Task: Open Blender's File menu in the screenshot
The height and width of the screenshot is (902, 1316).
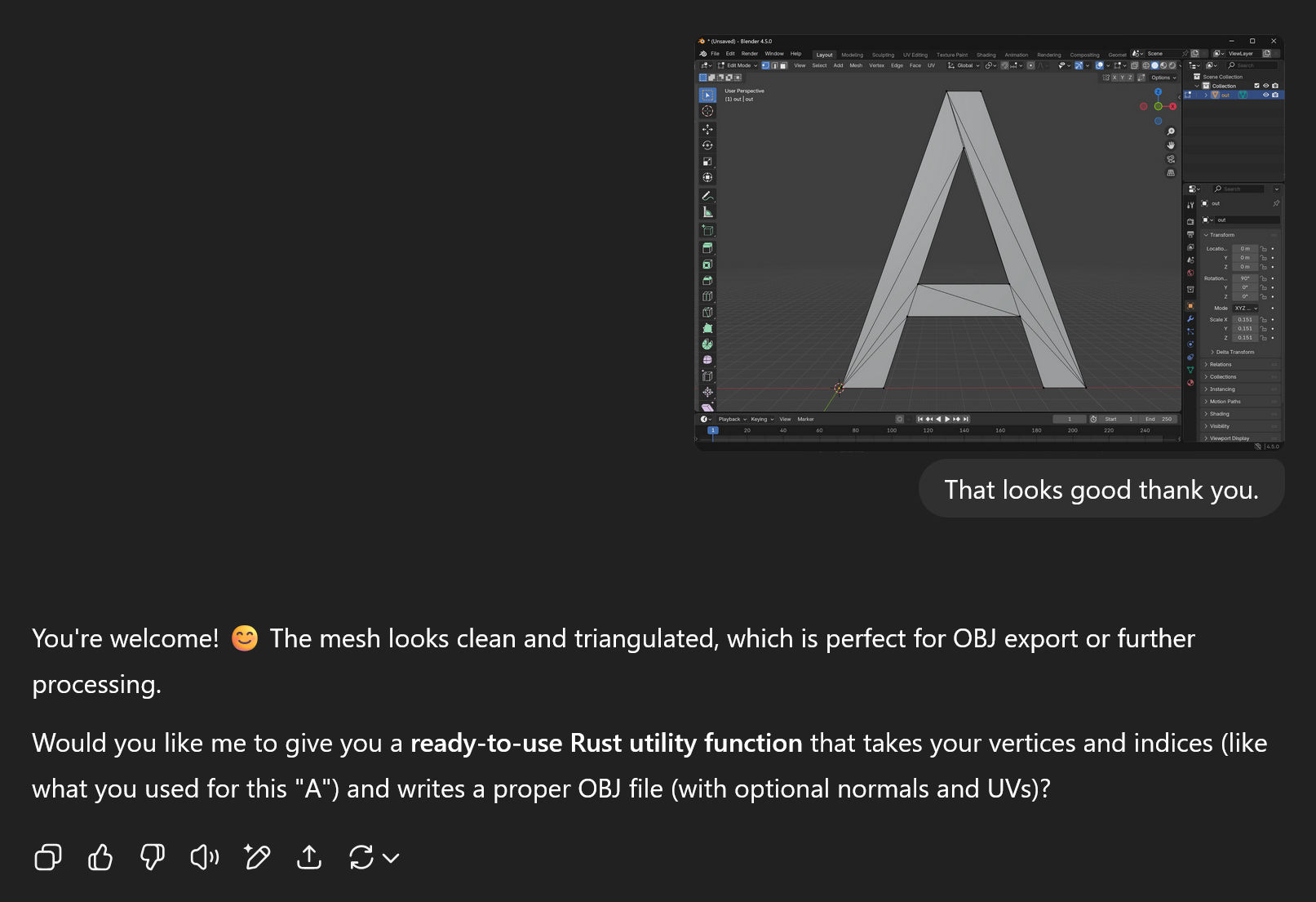Action: point(715,54)
